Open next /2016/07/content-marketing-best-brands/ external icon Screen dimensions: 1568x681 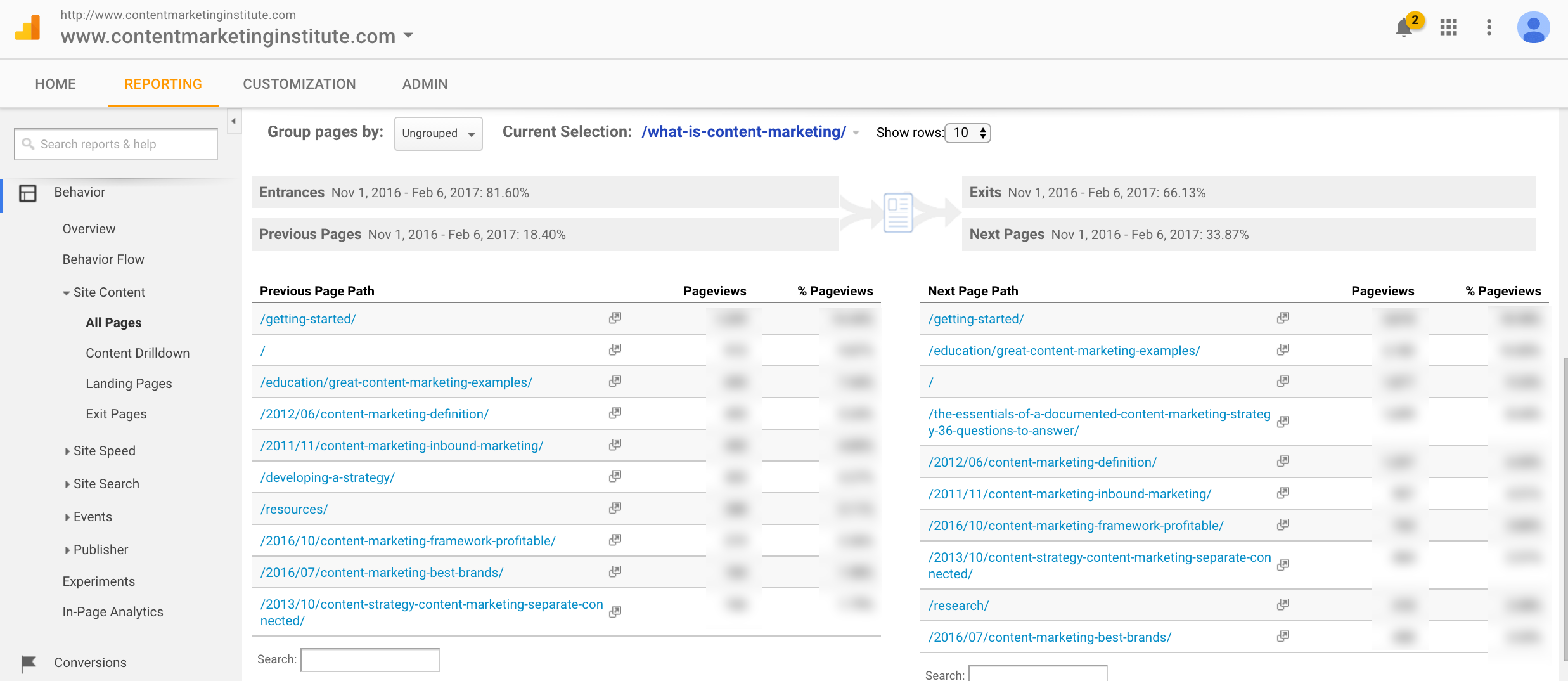pos(1283,637)
